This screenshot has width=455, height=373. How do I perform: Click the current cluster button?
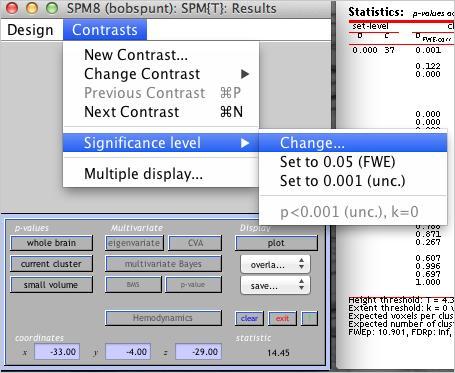click(x=51, y=264)
